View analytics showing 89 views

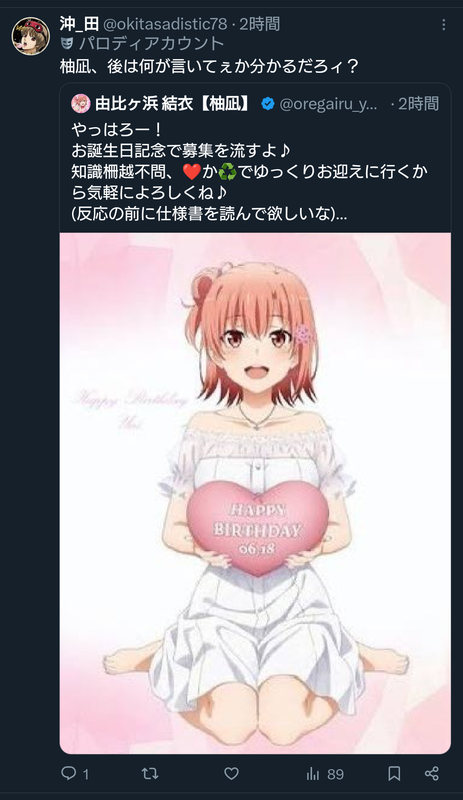pos(325,774)
